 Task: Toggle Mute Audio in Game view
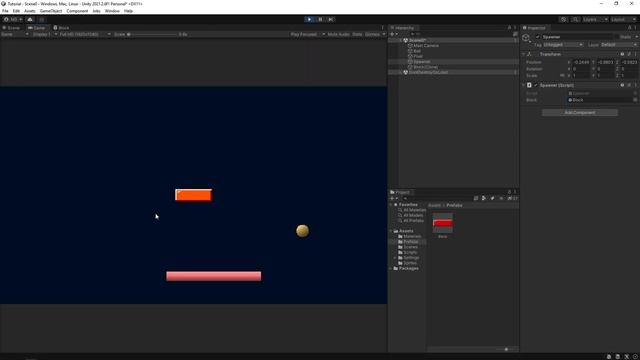[338, 34]
